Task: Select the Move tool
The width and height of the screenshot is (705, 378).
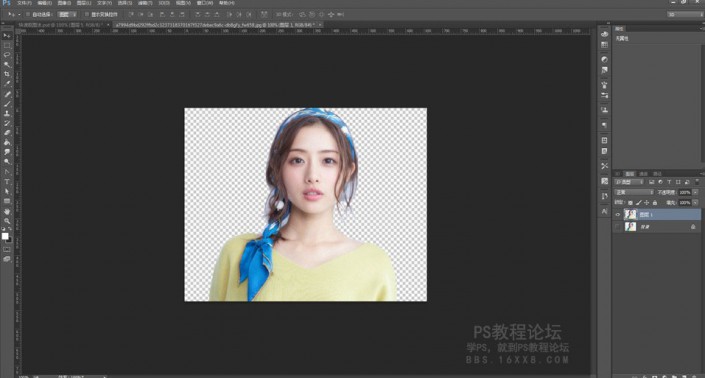Action: click(7, 36)
